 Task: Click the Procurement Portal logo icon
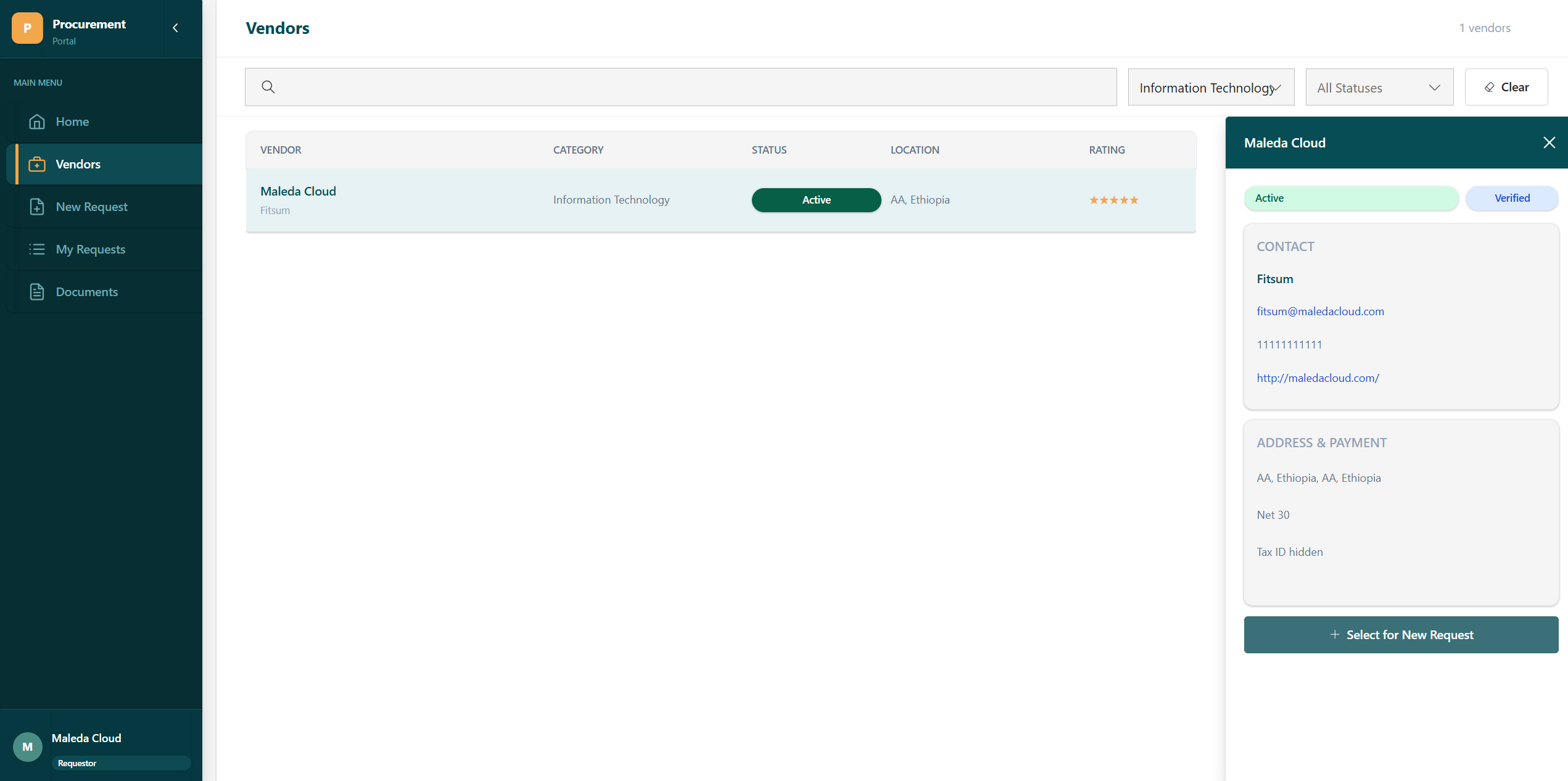tap(27, 28)
